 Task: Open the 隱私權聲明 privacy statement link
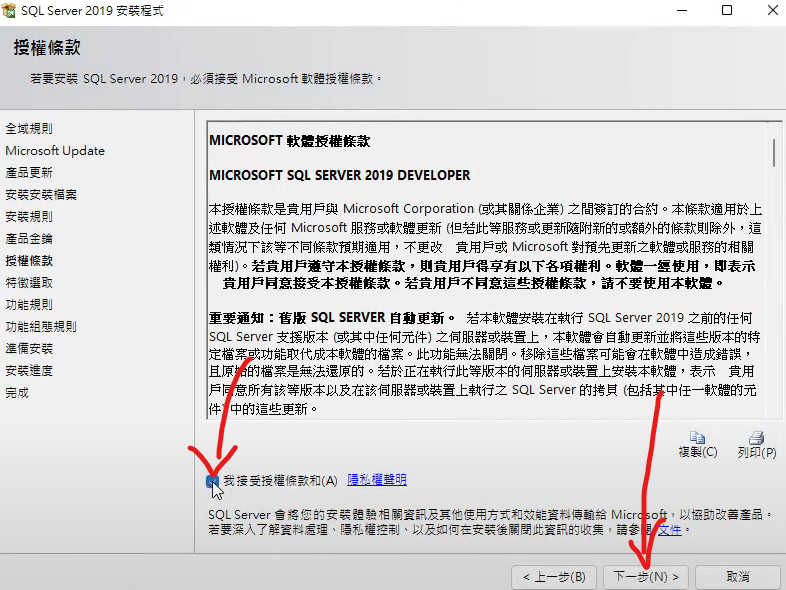377,480
